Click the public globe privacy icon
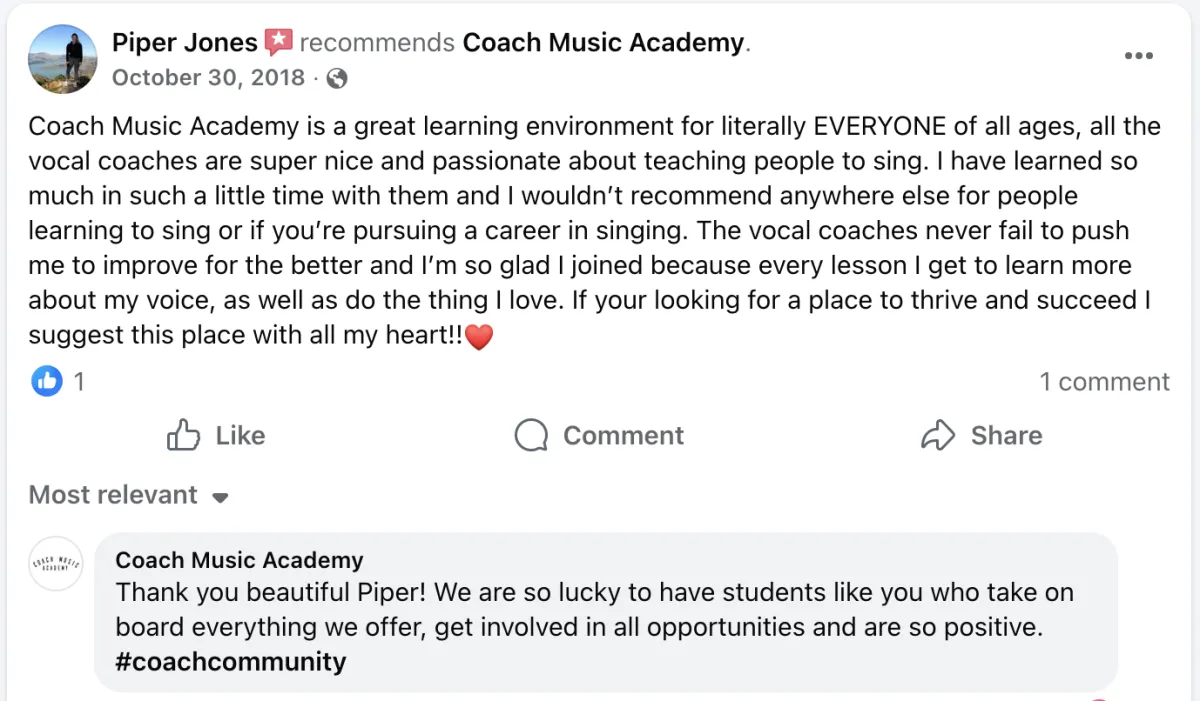 [338, 78]
